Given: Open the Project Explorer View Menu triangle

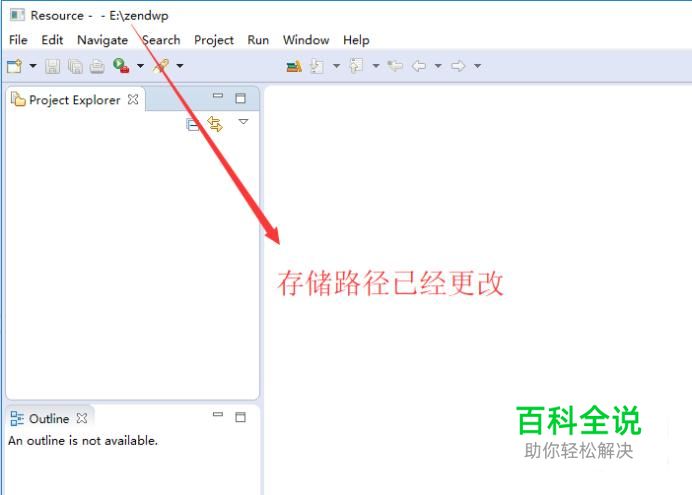Looking at the screenshot, I should (243, 121).
